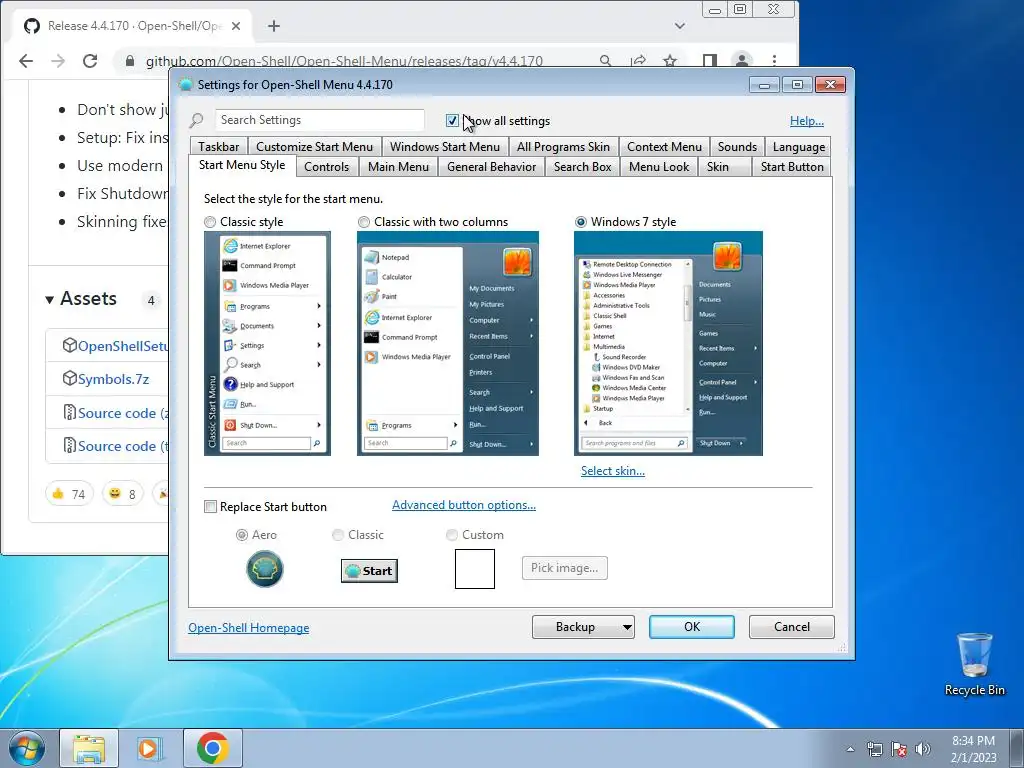
Task: Select the Windows 7 style radio button
Action: [x=581, y=222]
